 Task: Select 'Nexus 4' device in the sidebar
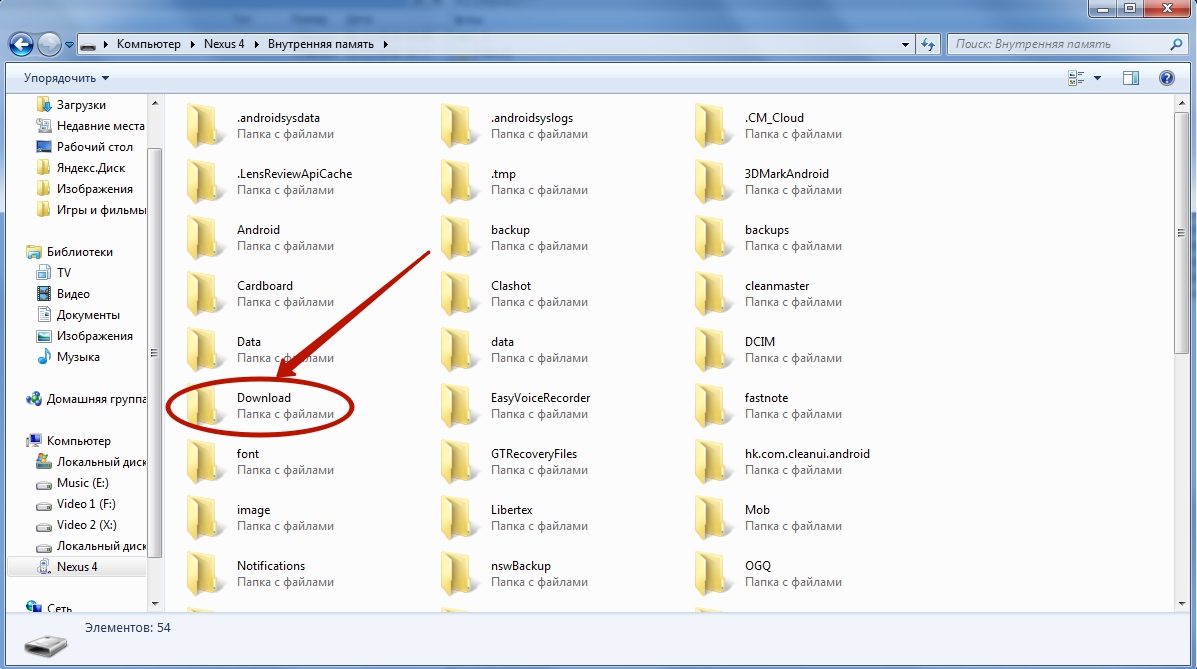click(x=77, y=567)
